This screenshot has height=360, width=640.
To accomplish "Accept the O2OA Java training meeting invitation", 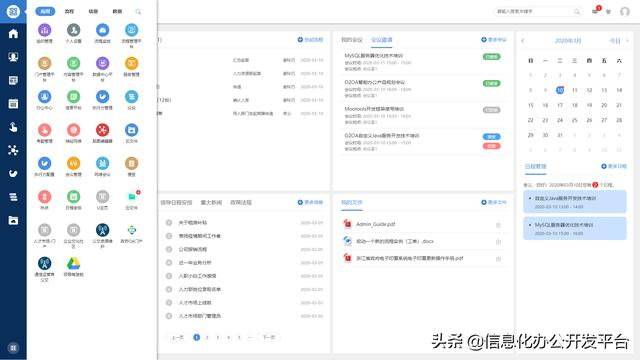I will (x=491, y=137).
